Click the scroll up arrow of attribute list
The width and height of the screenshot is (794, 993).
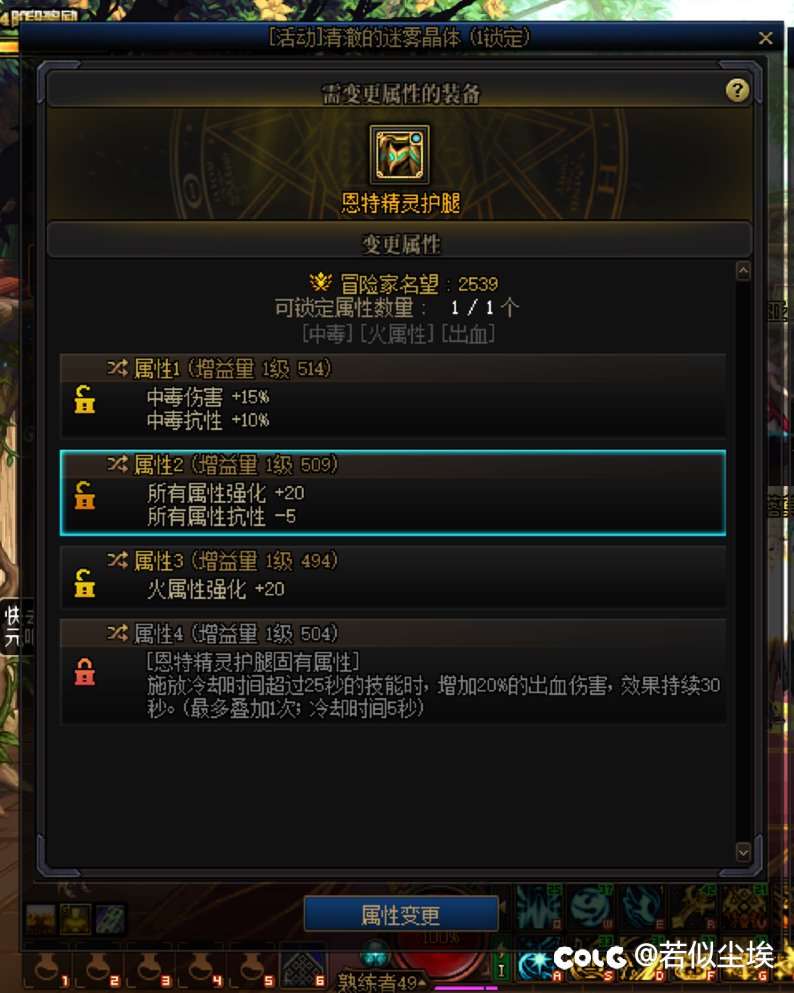(743, 272)
